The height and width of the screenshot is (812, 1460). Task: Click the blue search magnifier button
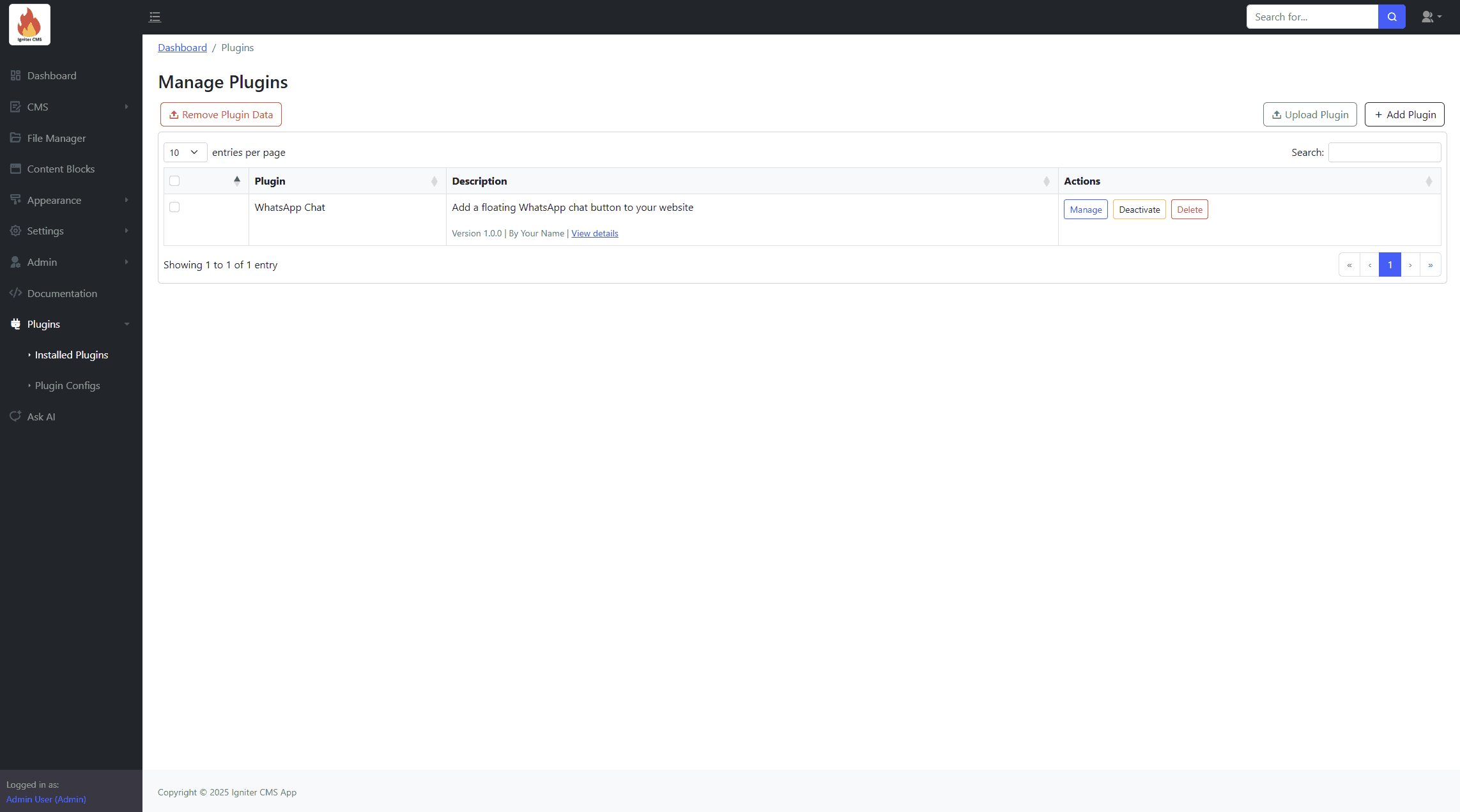[x=1392, y=17]
